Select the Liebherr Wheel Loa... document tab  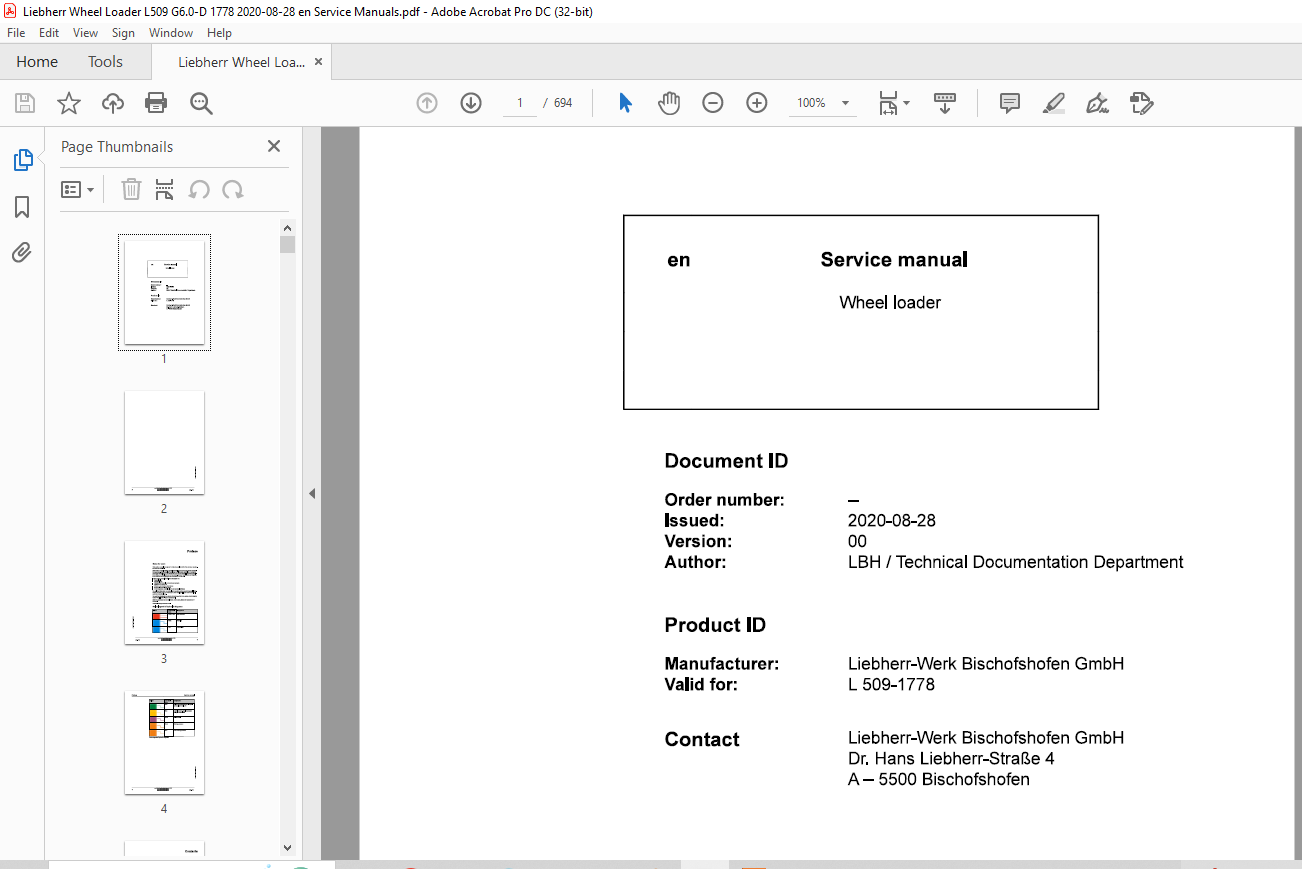point(241,62)
